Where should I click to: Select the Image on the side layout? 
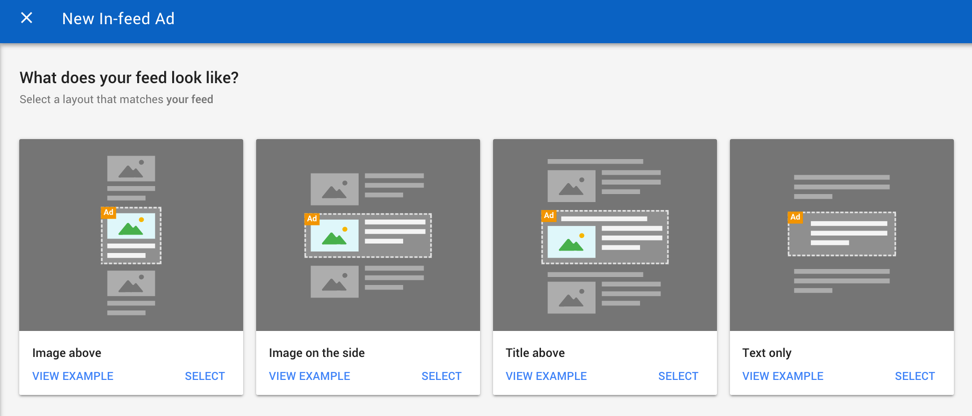(441, 376)
